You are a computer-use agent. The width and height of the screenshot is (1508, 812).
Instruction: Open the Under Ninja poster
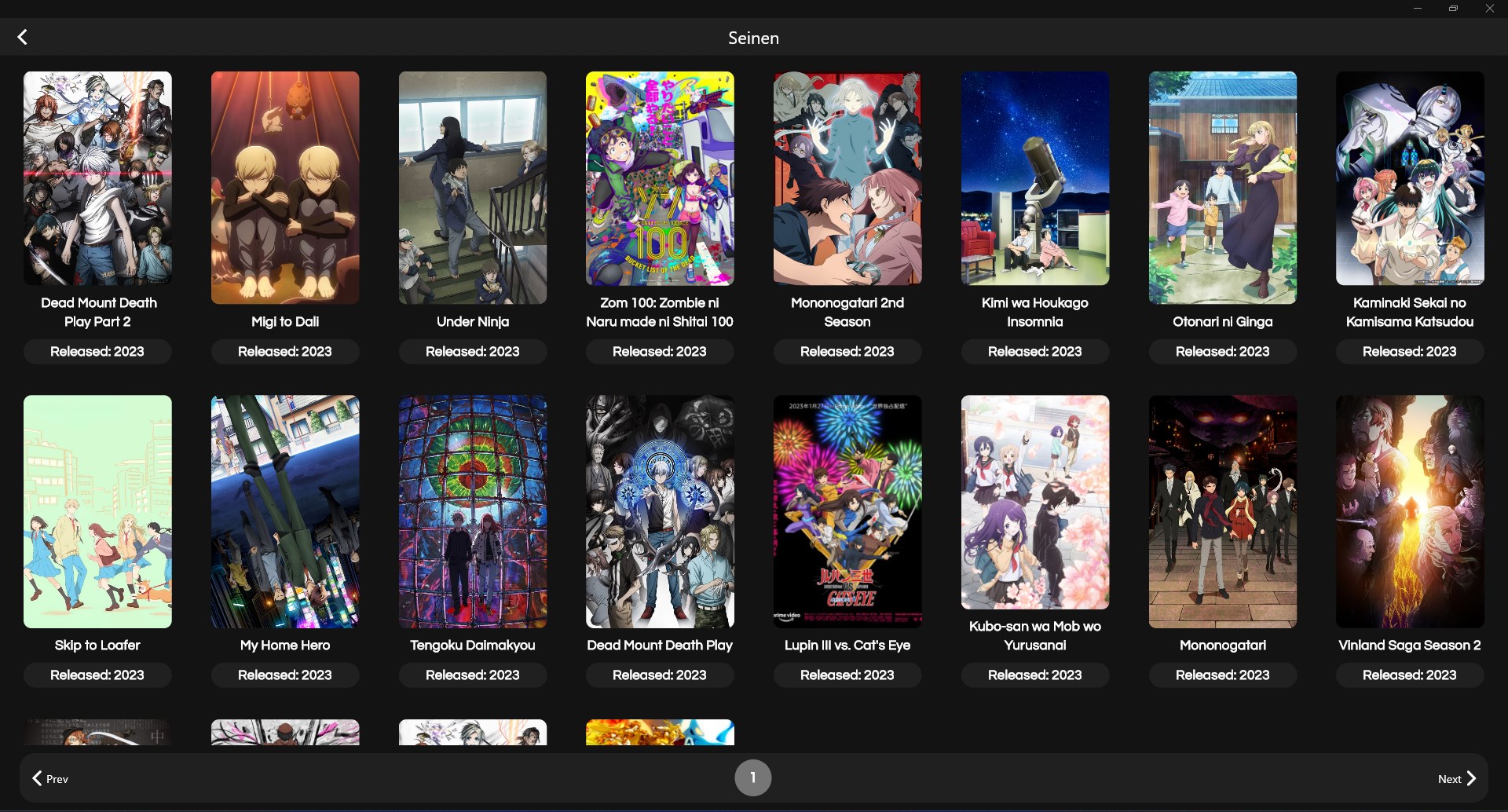(473, 188)
